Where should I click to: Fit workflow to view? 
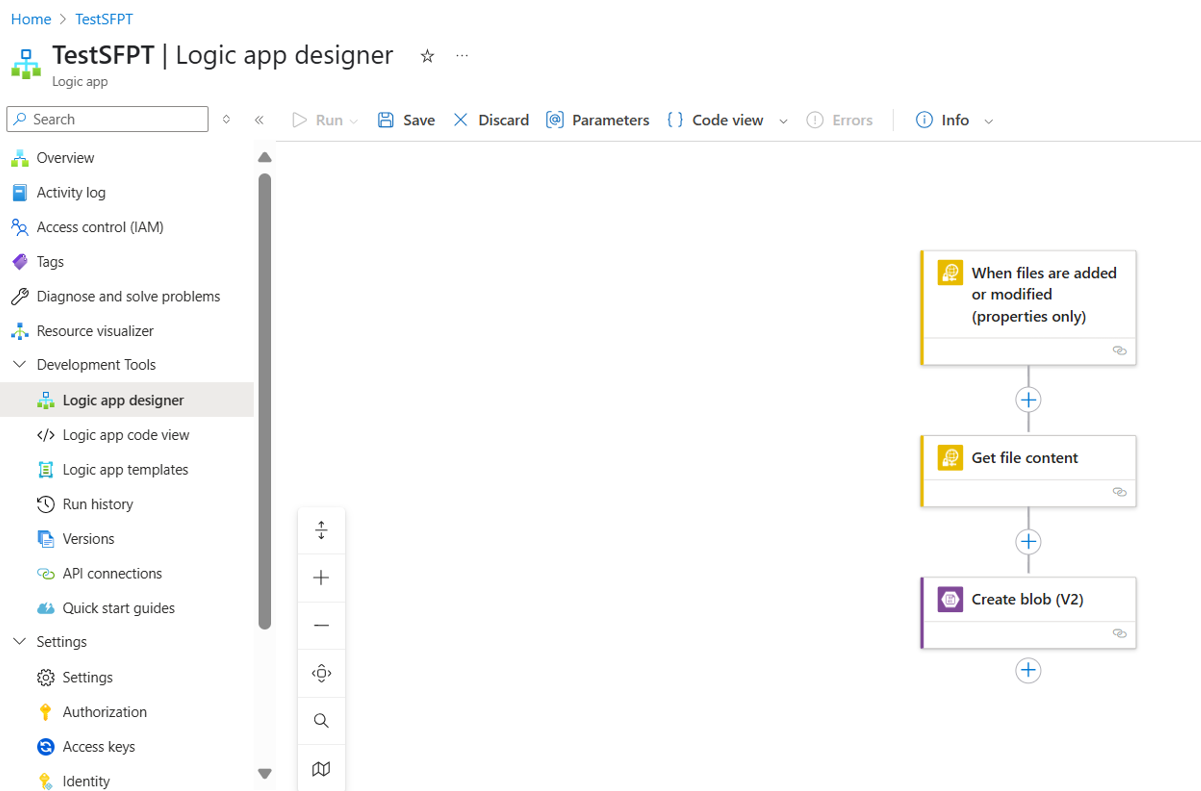click(x=321, y=674)
